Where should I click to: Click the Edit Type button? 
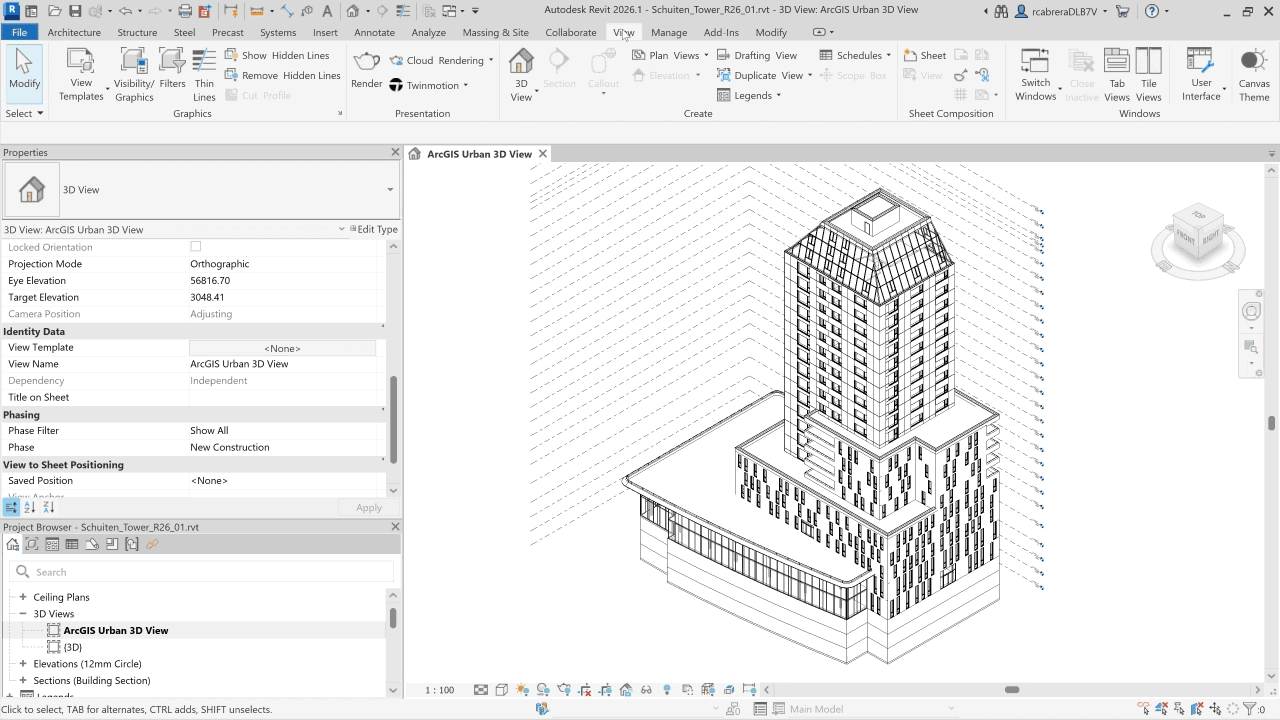pyautogui.click(x=374, y=230)
